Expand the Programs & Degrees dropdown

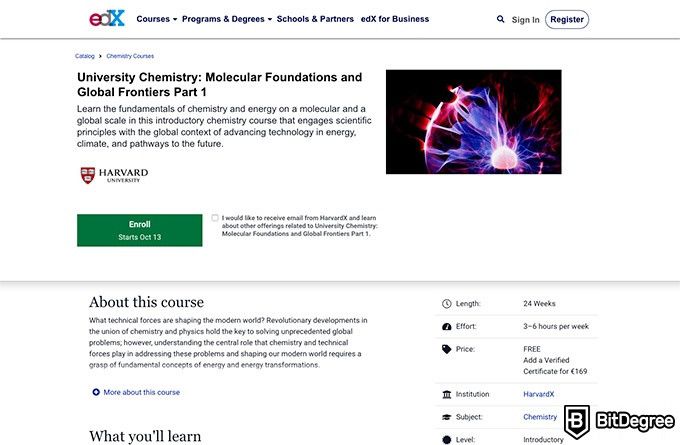click(227, 19)
